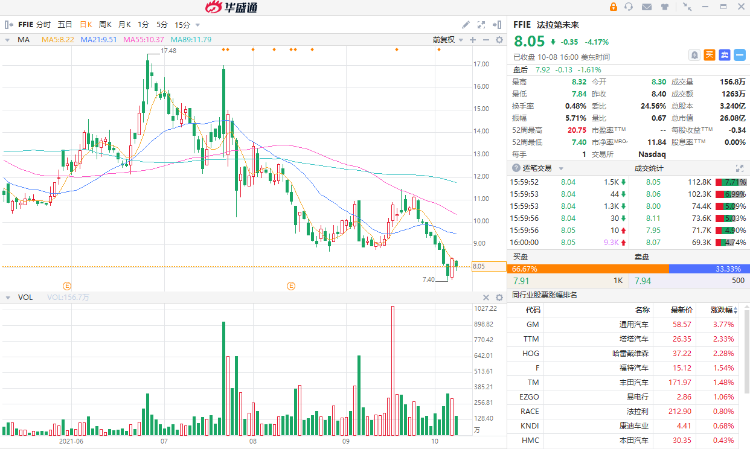
Task: Open the more timeframes dropdown after 15分
Action: click(x=198, y=25)
